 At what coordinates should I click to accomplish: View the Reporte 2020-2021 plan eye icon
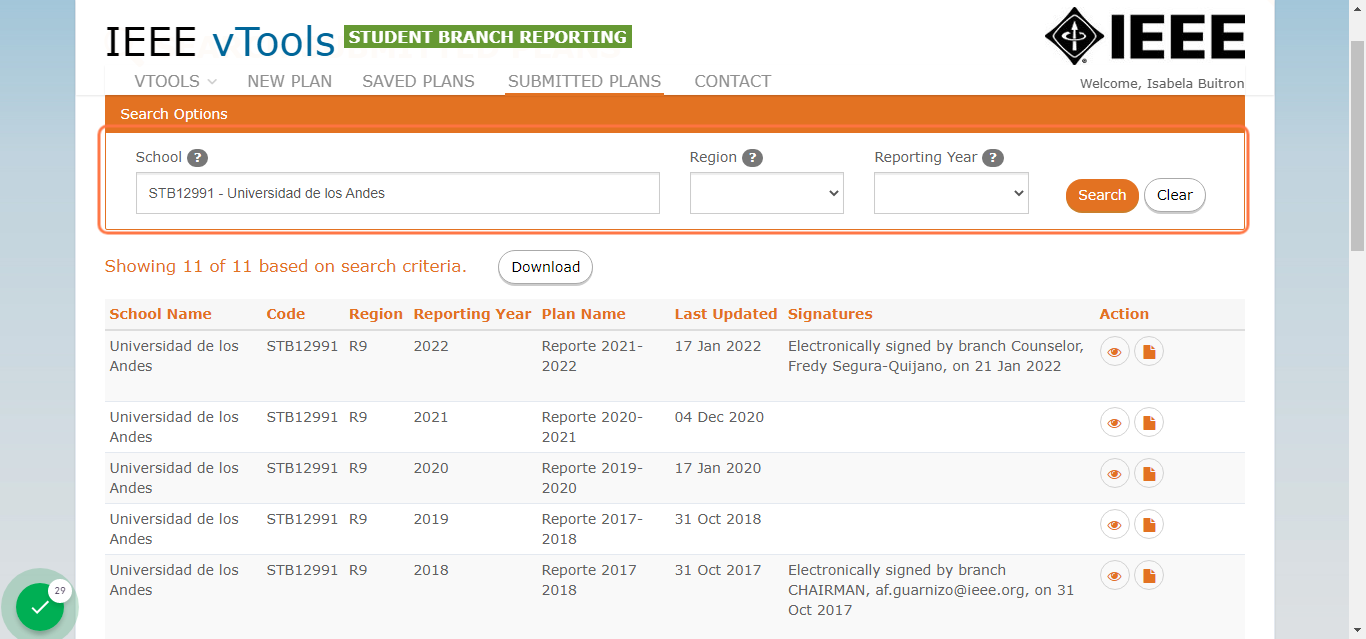[x=1114, y=422]
